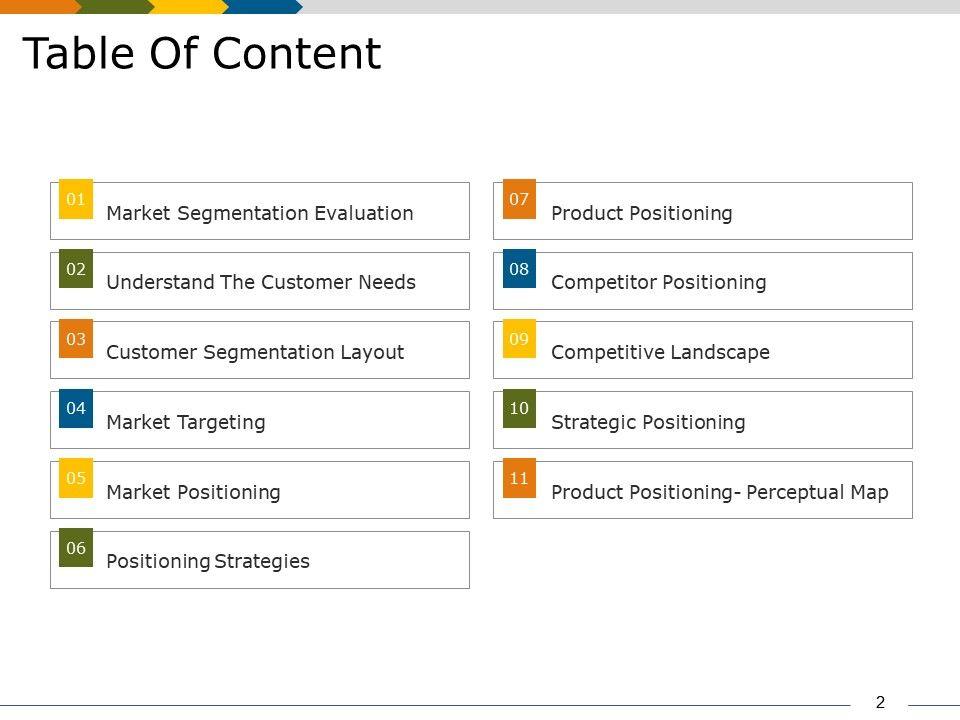This screenshot has height=720, width=960.
Task: Click the green 10 number badge
Action: [x=519, y=408]
